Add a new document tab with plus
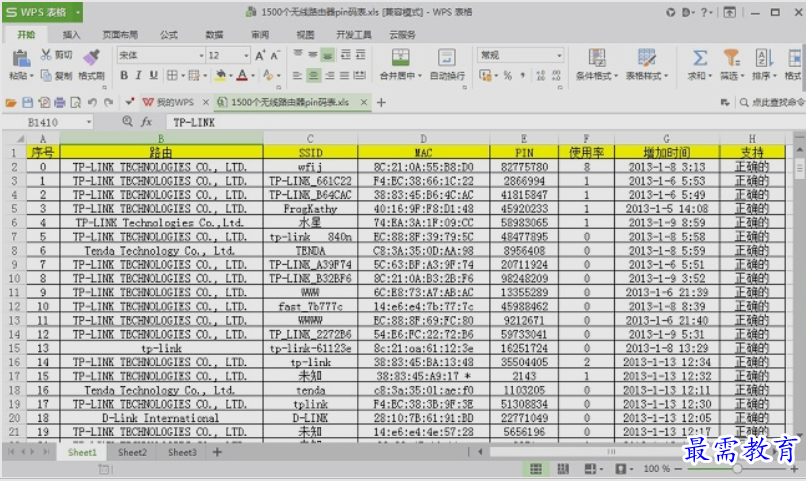Screen dimensions: 806x481 [x=381, y=102]
